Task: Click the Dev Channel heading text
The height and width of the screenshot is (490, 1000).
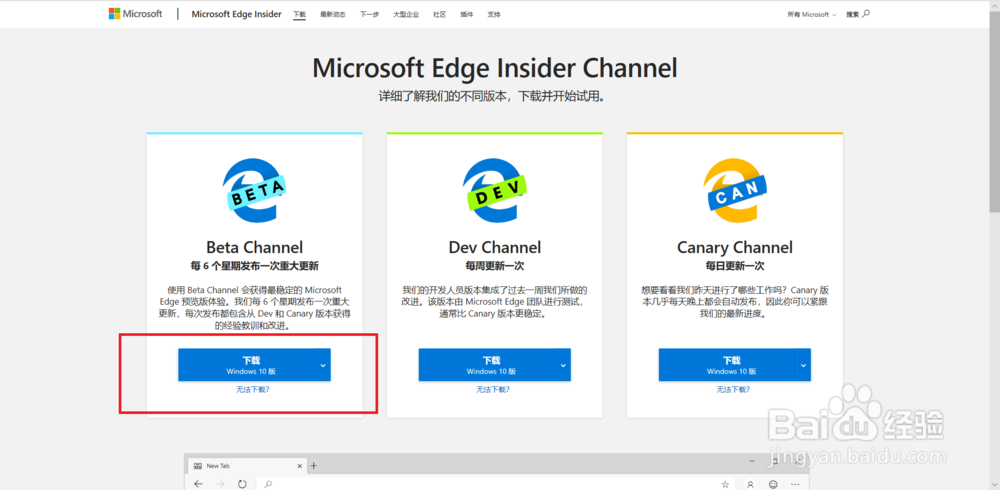Action: click(x=495, y=248)
